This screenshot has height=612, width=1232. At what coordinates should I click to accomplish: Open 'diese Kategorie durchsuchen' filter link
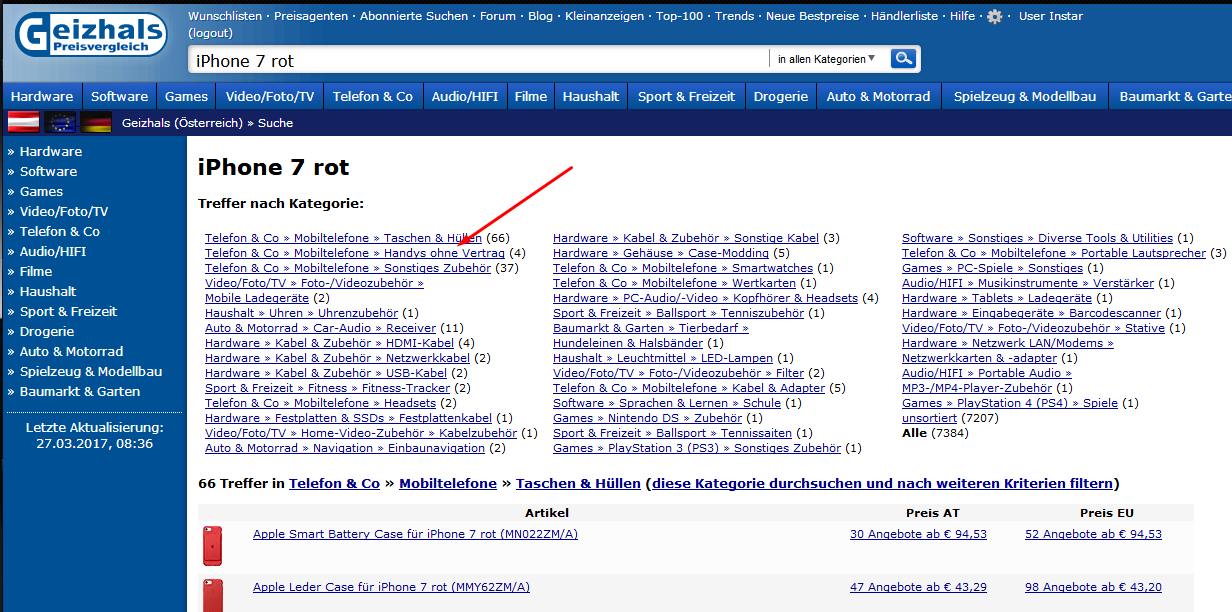(x=881, y=483)
